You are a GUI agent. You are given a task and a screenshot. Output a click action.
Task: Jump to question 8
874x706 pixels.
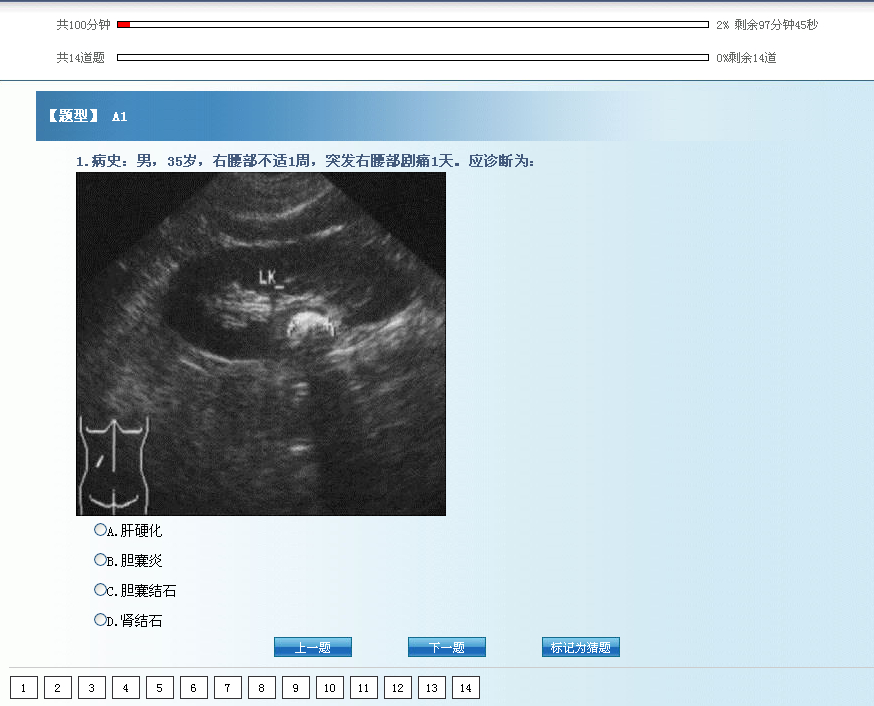pos(261,688)
